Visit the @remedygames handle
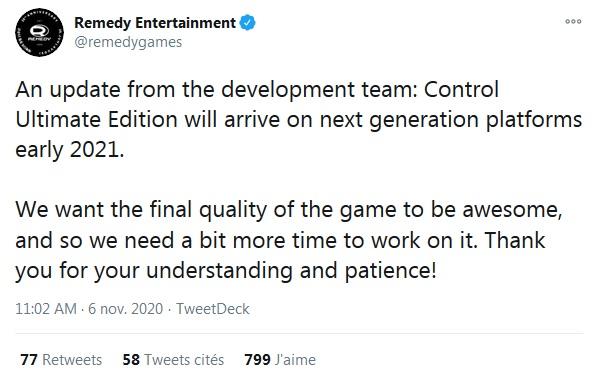Image resolution: width=598 pixels, height=375 pixels. click(x=128, y=42)
